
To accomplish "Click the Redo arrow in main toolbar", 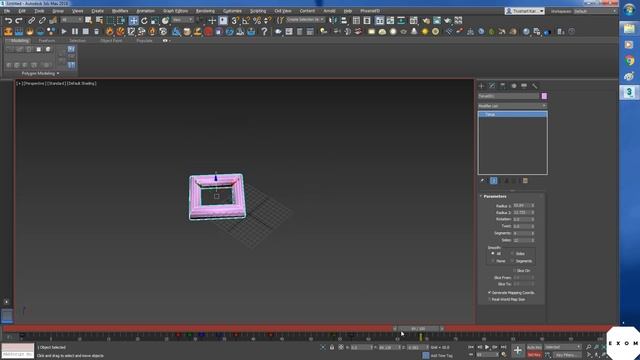I will (19, 20).
